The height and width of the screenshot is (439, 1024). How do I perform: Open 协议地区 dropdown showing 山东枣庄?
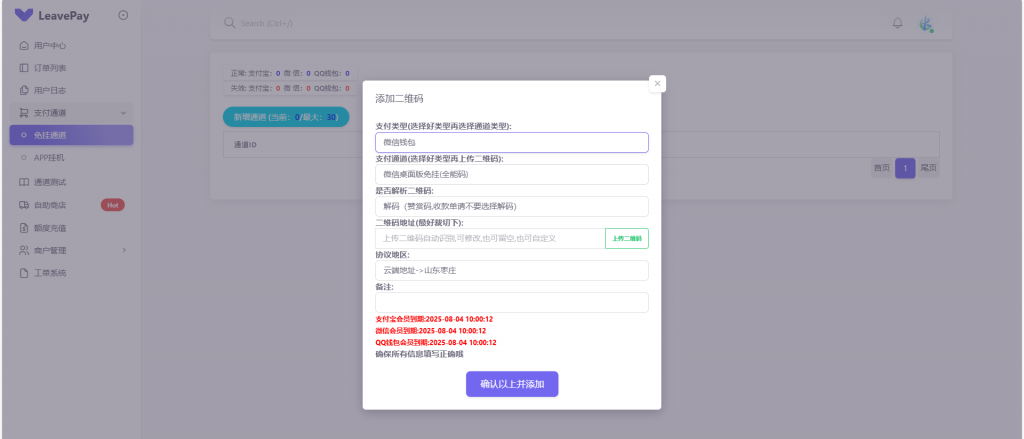tap(512, 270)
